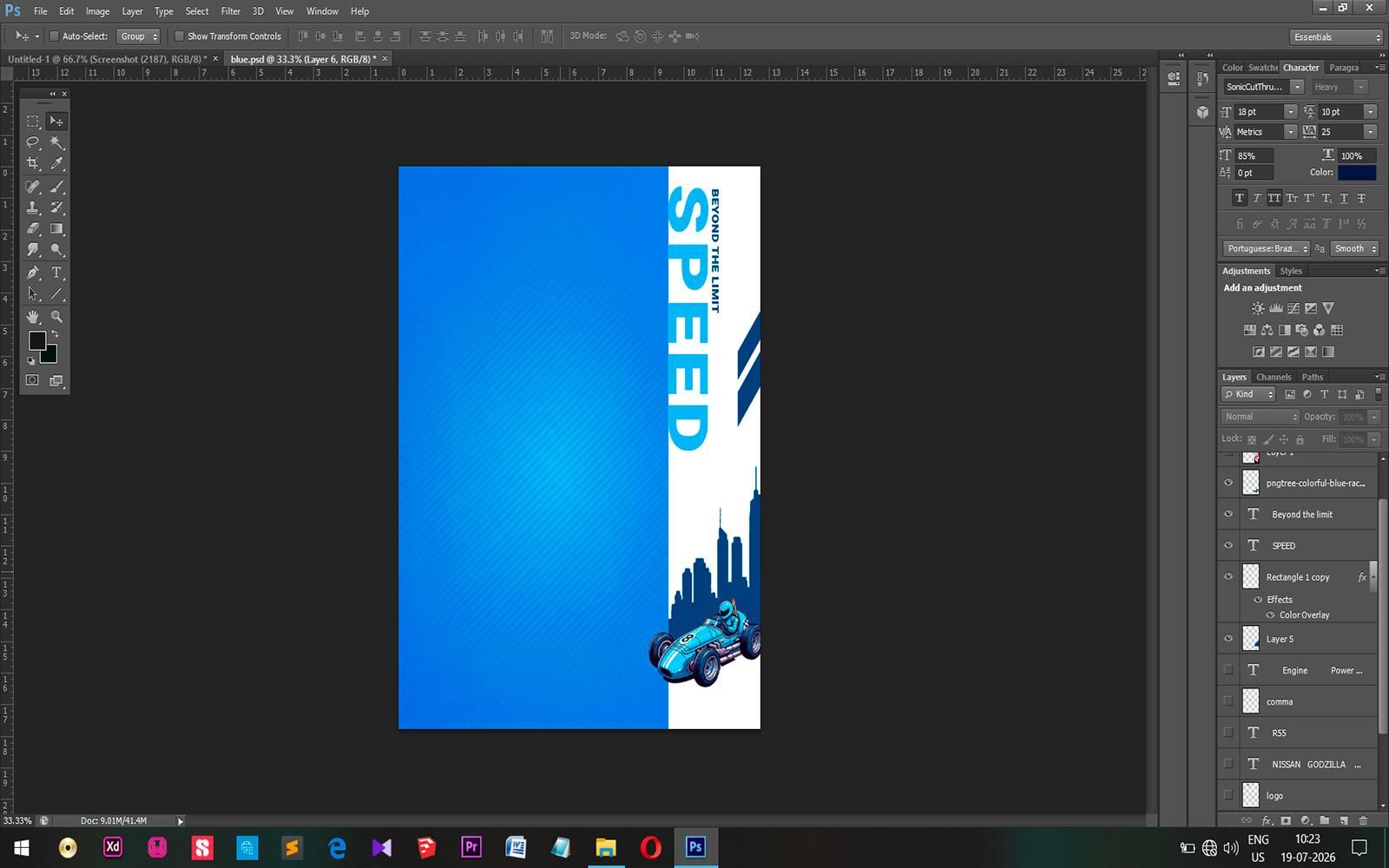
Task: Select the Eraser tool
Action: (x=33, y=229)
